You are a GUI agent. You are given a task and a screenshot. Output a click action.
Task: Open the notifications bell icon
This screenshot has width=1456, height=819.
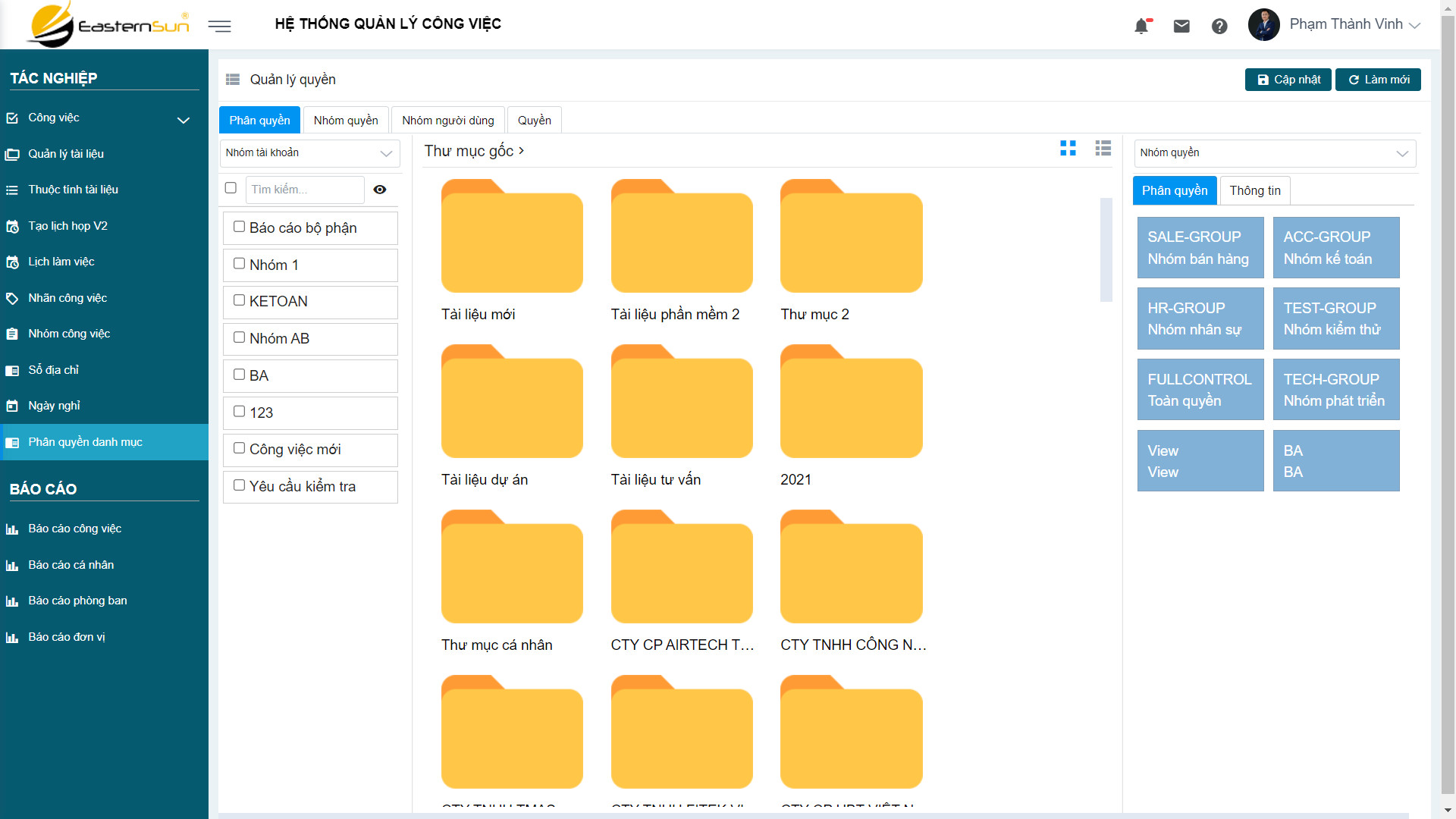tap(1141, 27)
